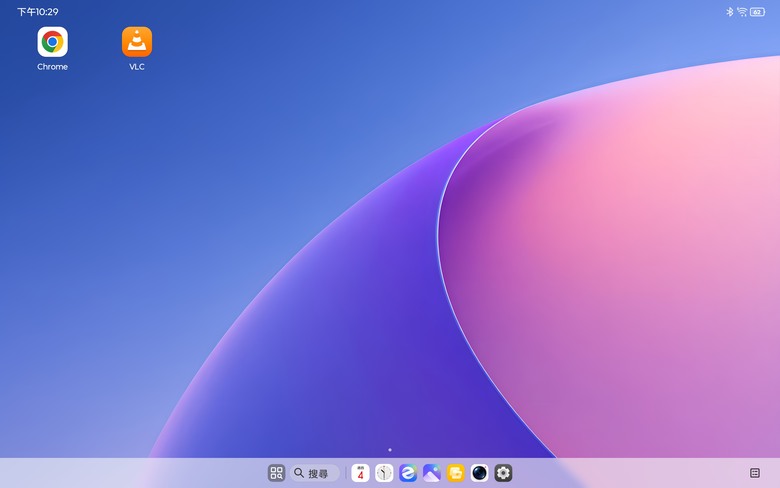Open the yellow File Manager icon
Image resolution: width=780 pixels, height=488 pixels.
pyautogui.click(x=456, y=473)
